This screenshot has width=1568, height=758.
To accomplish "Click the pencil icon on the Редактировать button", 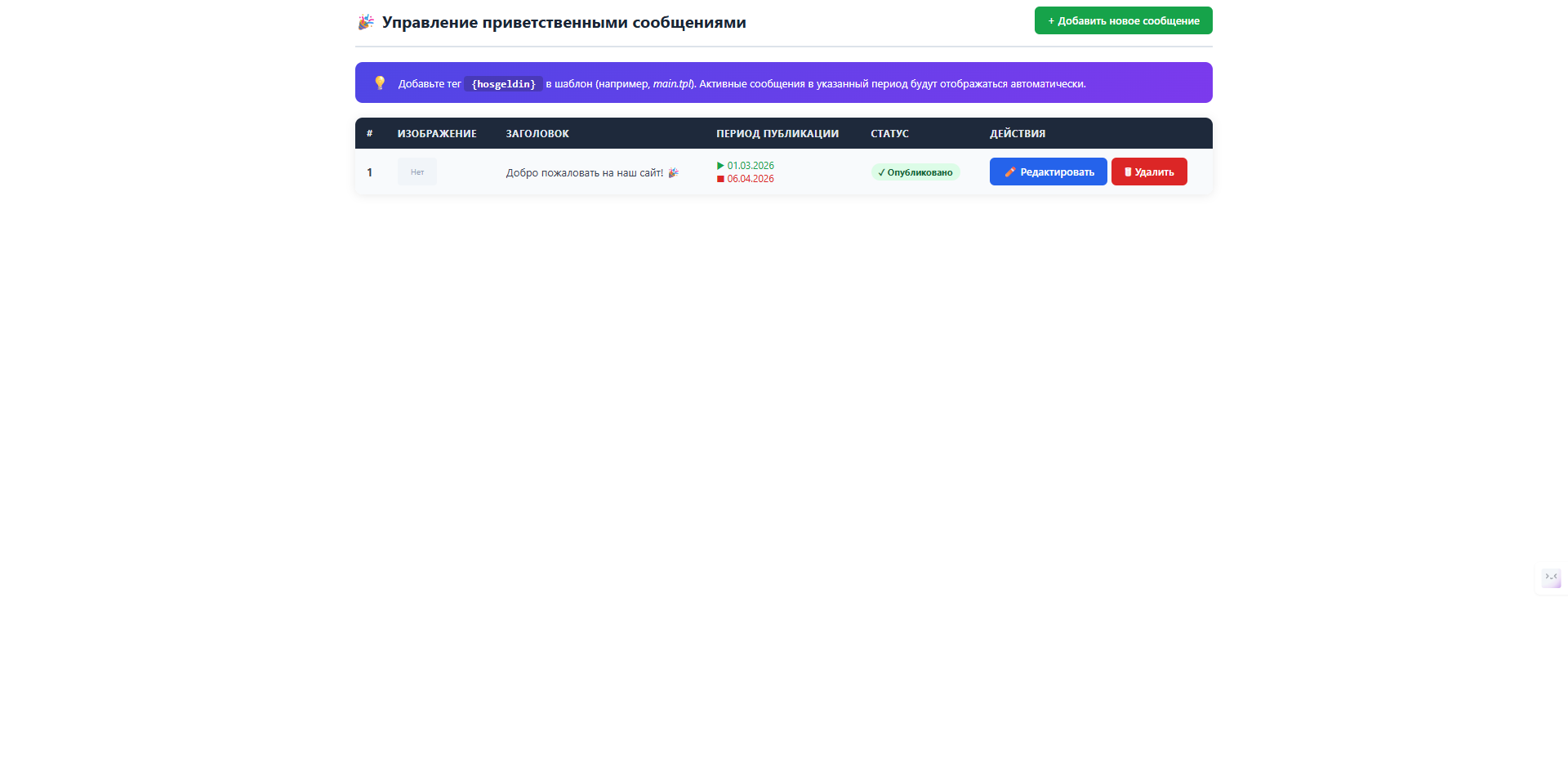I will click(x=1010, y=172).
